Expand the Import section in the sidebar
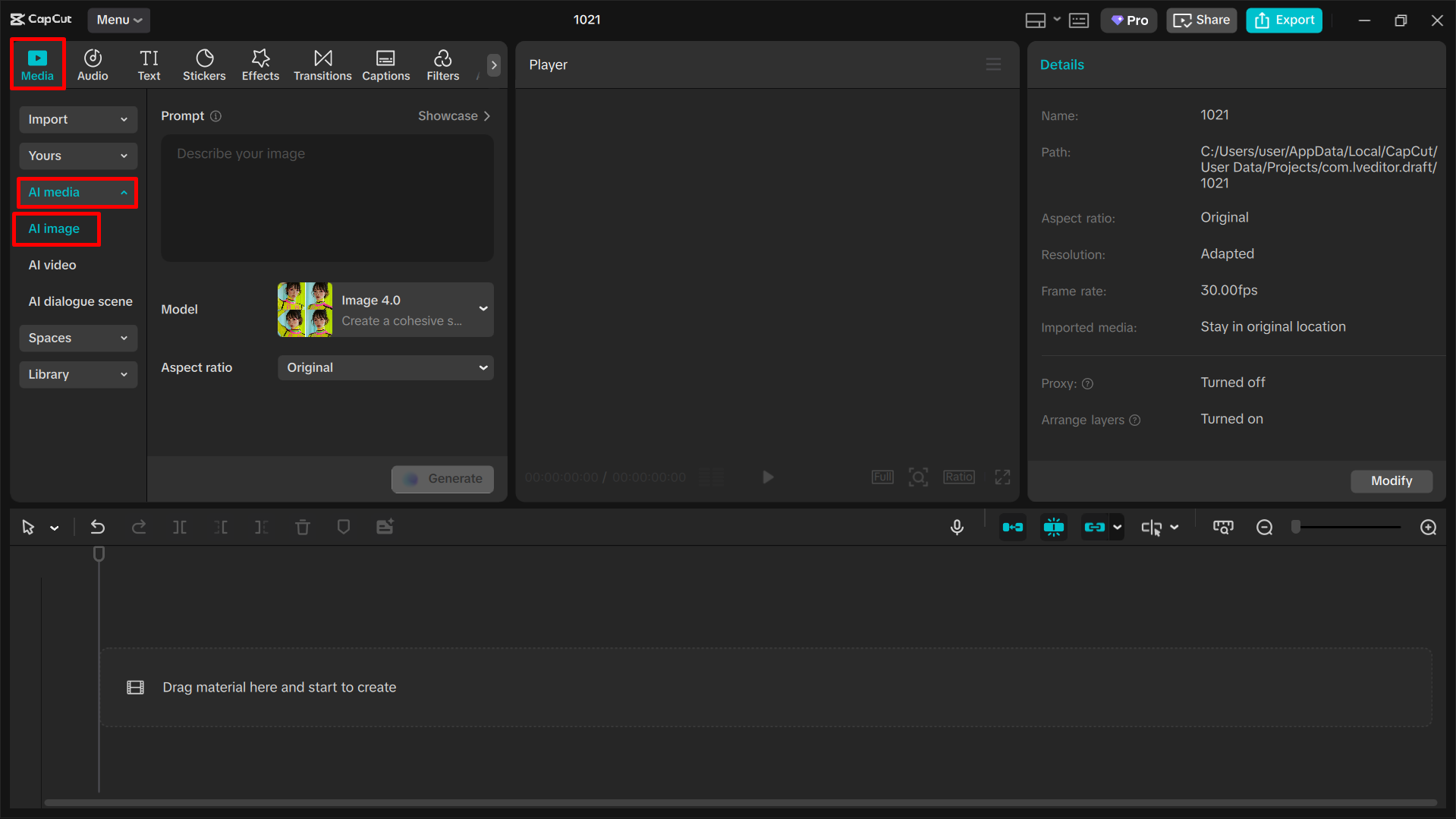The image size is (1456, 819). [x=77, y=119]
